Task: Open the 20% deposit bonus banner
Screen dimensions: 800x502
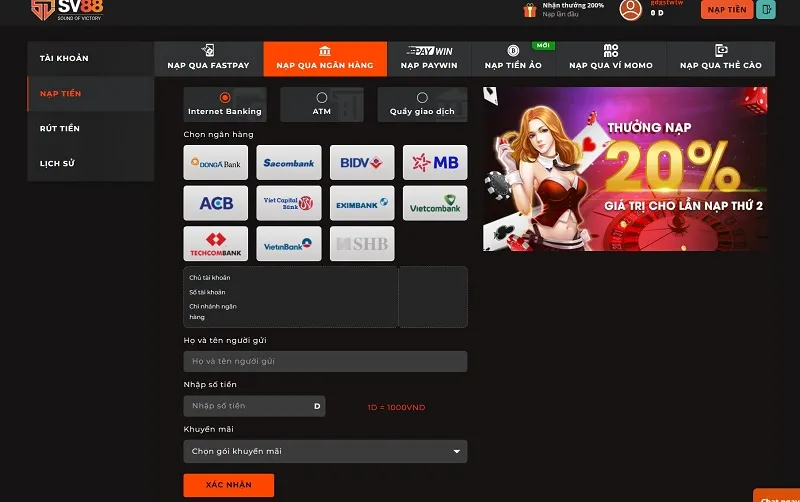Action: 625,168
